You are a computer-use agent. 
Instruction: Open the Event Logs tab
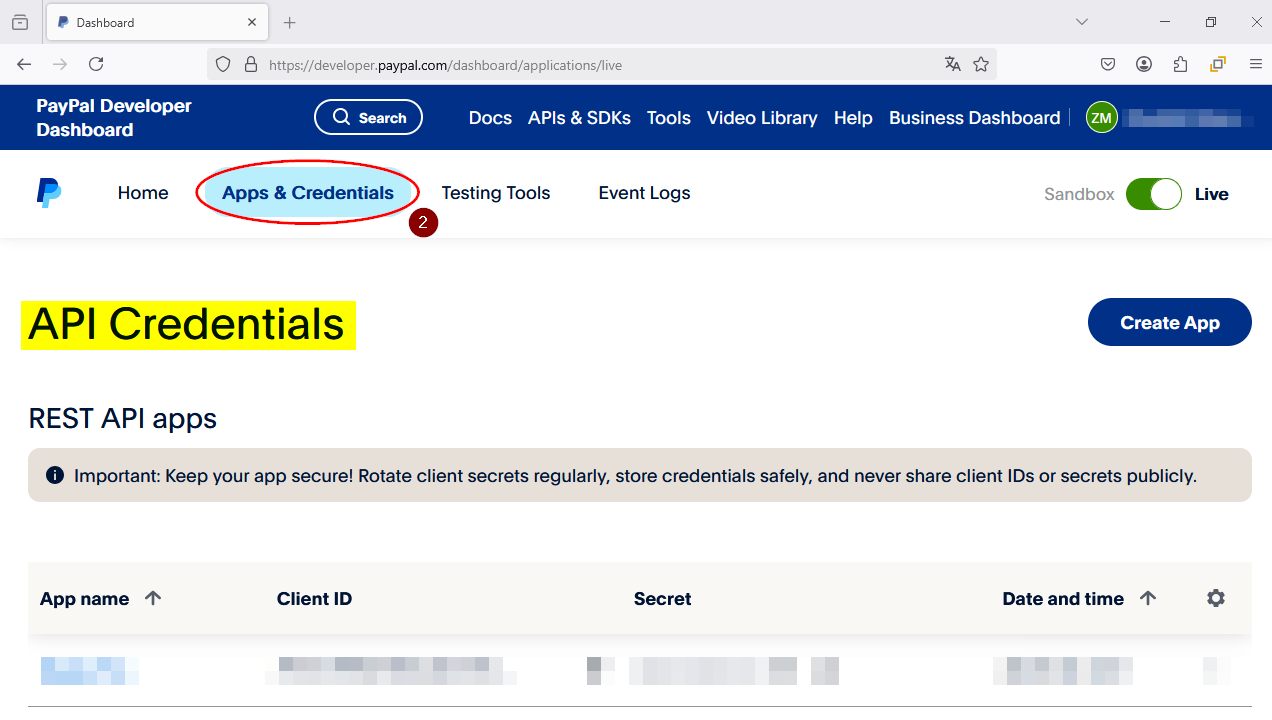pos(645,193)
